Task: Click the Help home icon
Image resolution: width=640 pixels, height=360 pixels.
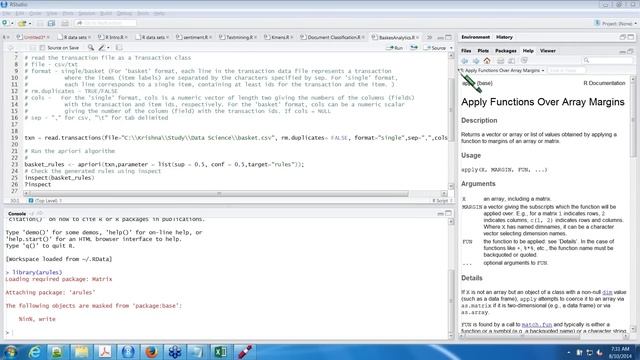Action: point(487,61)
